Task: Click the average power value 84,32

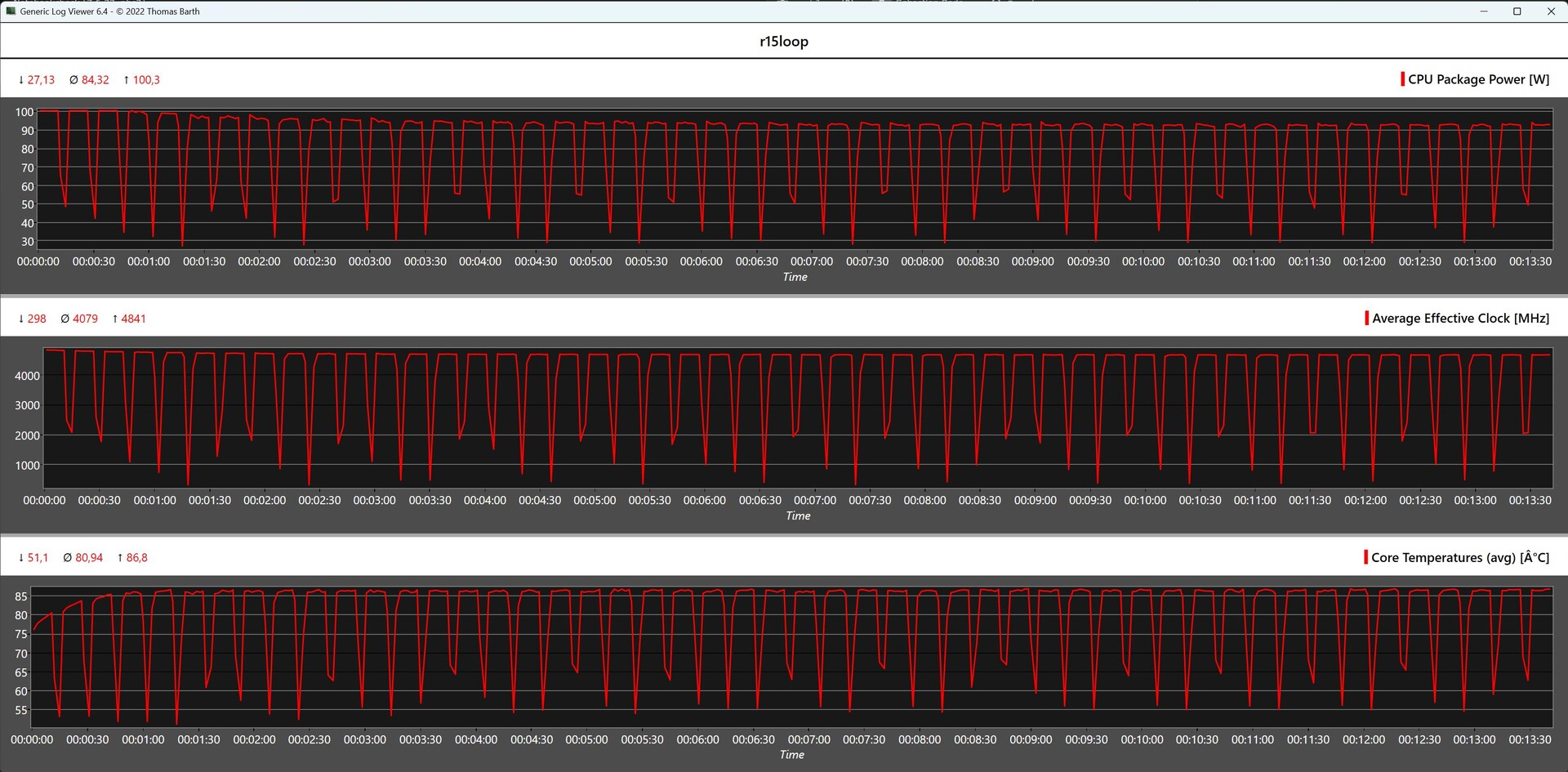Action: tap(95, 80)
